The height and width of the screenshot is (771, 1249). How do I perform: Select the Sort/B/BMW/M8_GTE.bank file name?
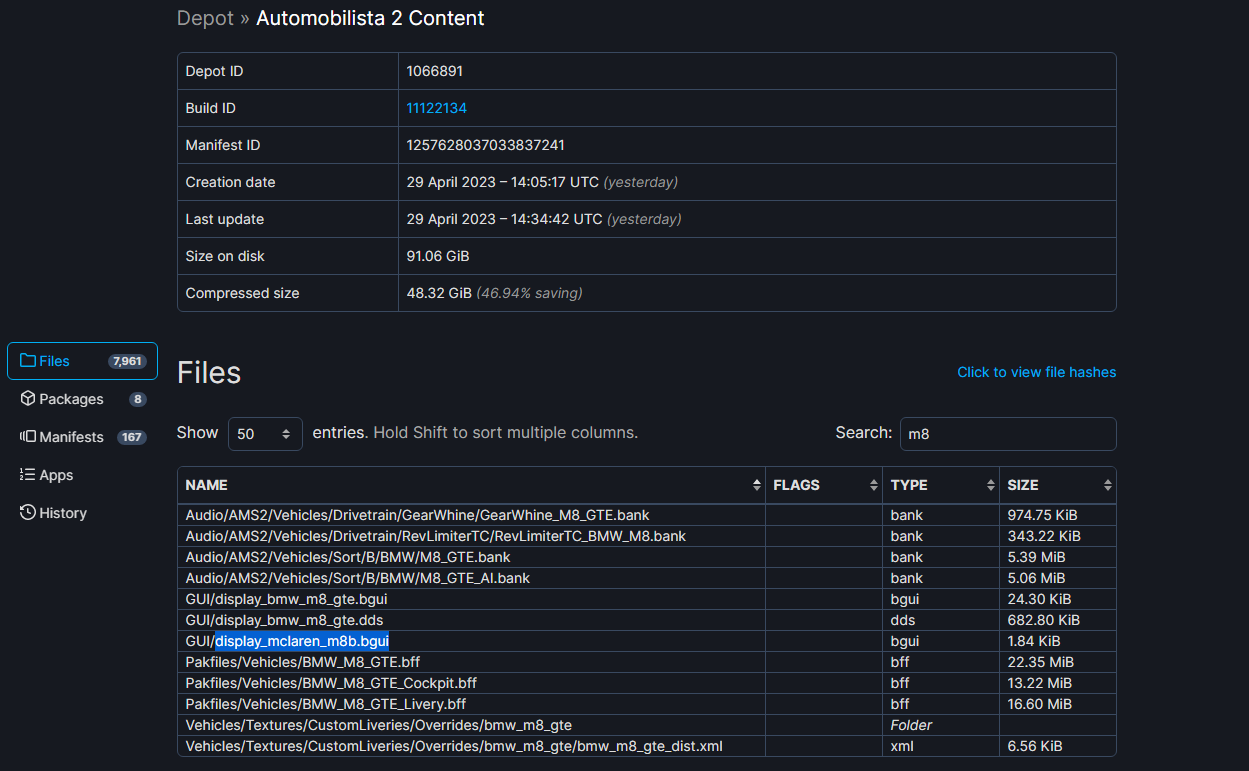click(348, 557)
